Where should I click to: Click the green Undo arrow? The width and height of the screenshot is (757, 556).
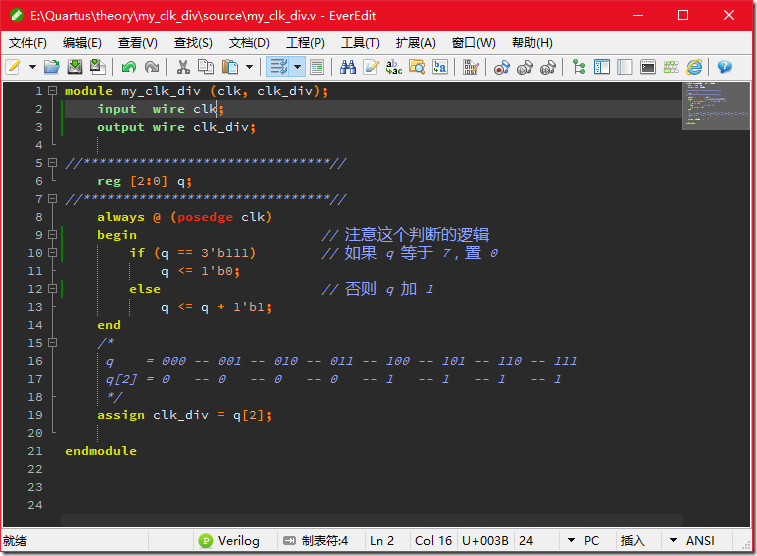[x=129, y=67]
